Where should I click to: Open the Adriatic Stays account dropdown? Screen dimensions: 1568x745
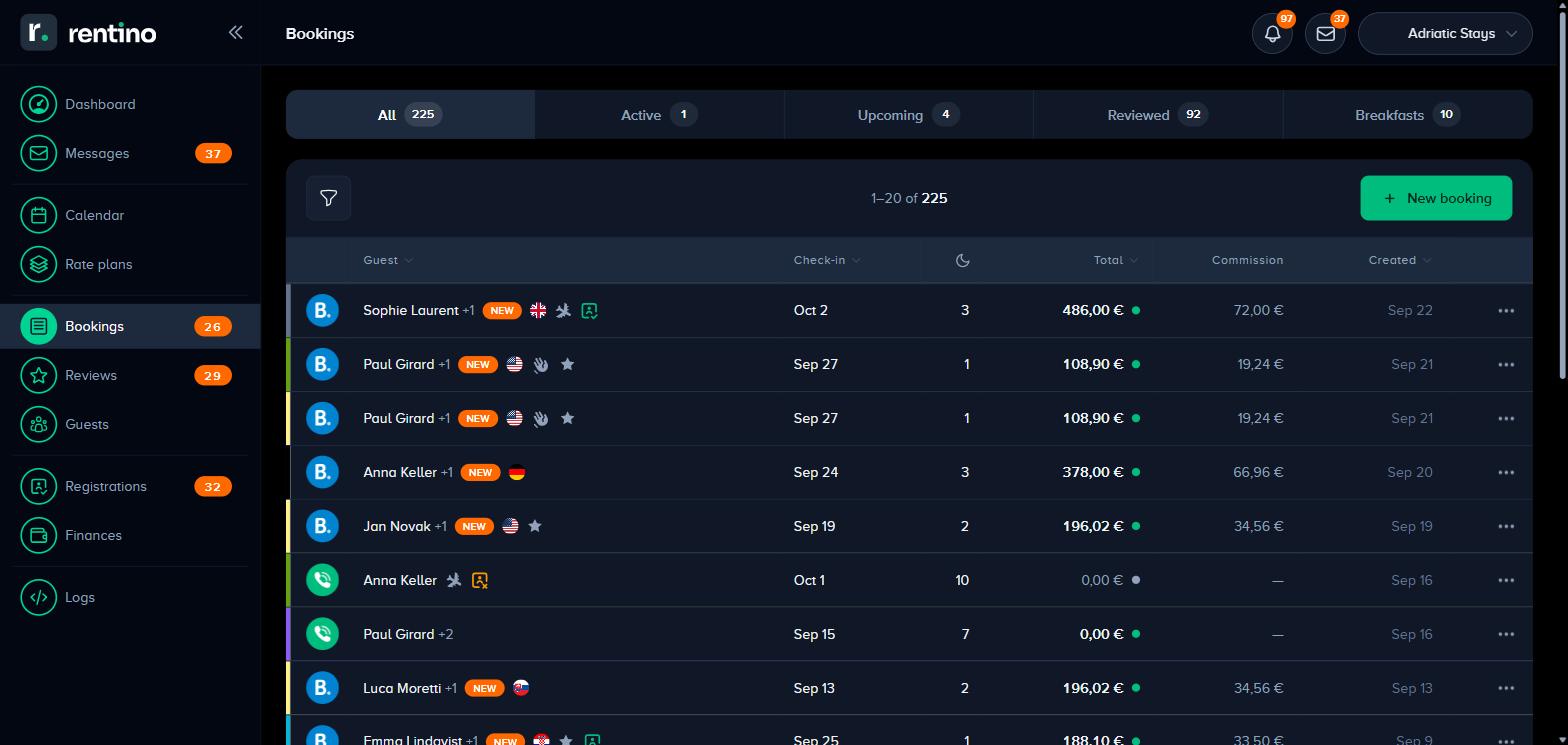(1445, 33)
